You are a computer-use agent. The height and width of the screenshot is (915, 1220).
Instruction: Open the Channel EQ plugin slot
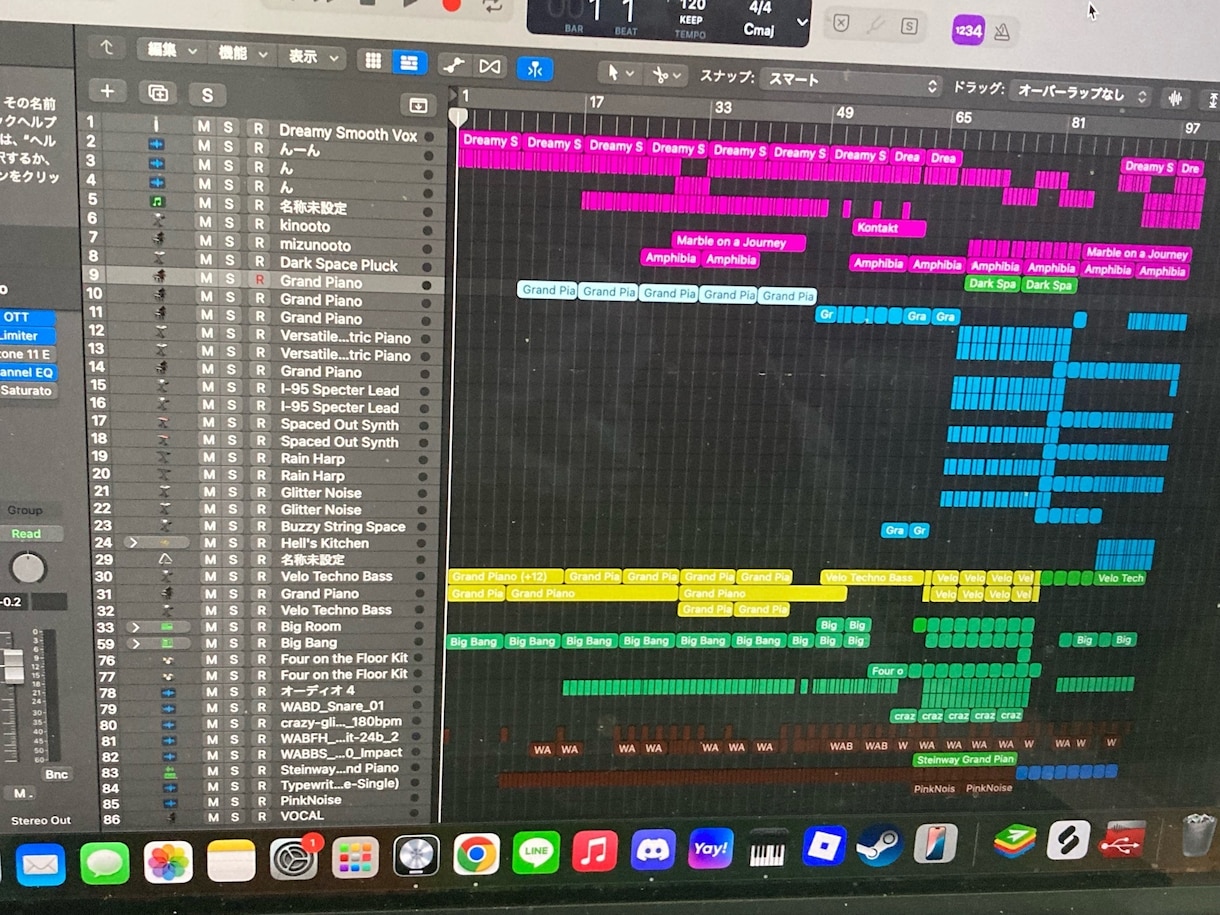tap(28, 372)
